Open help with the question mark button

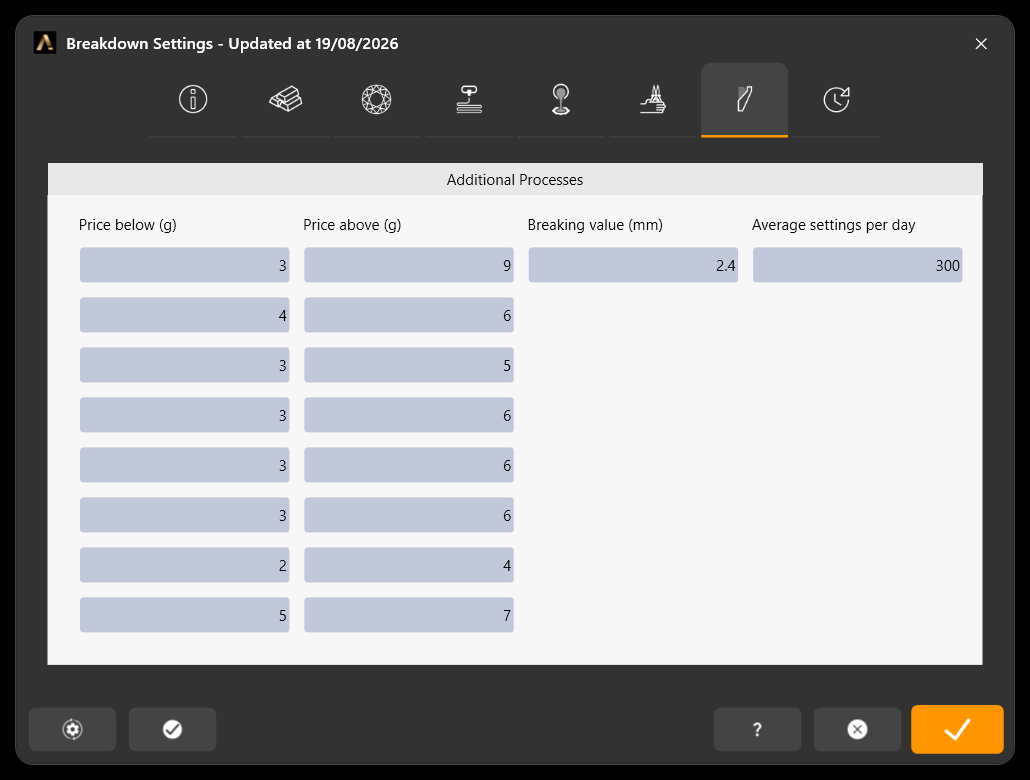click(757, 729)
